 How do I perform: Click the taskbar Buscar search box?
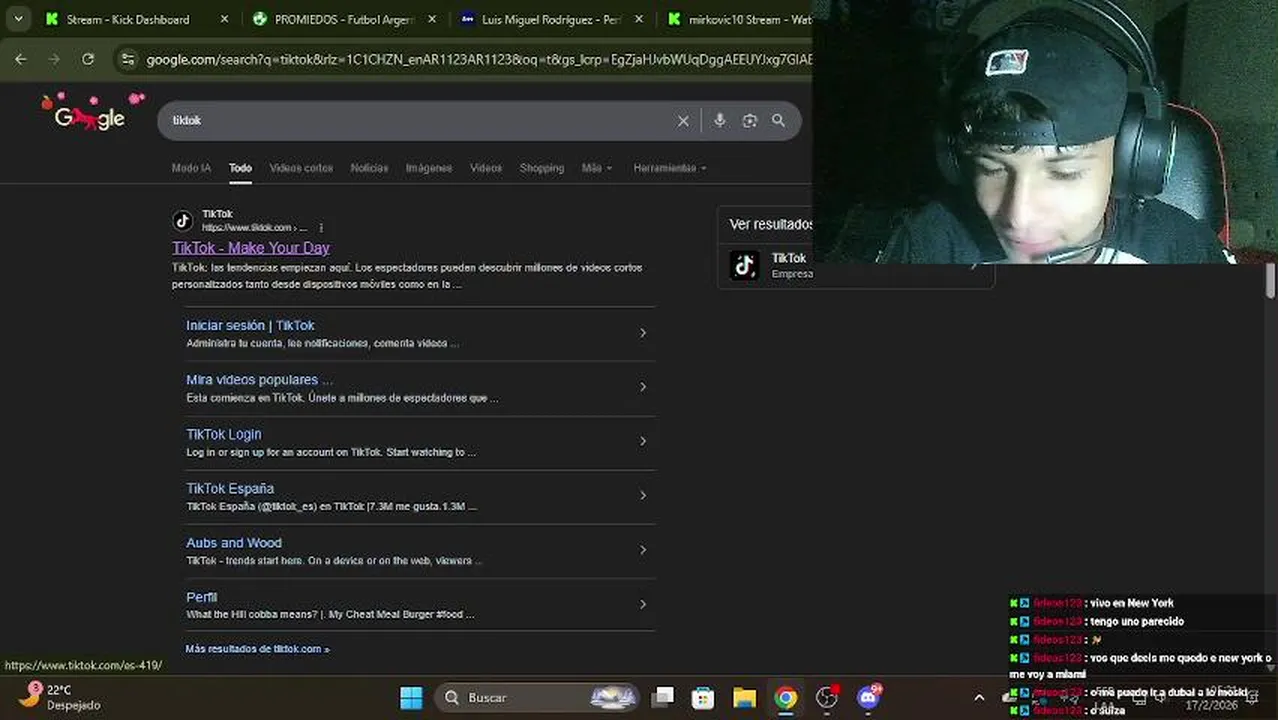(537, 697)
